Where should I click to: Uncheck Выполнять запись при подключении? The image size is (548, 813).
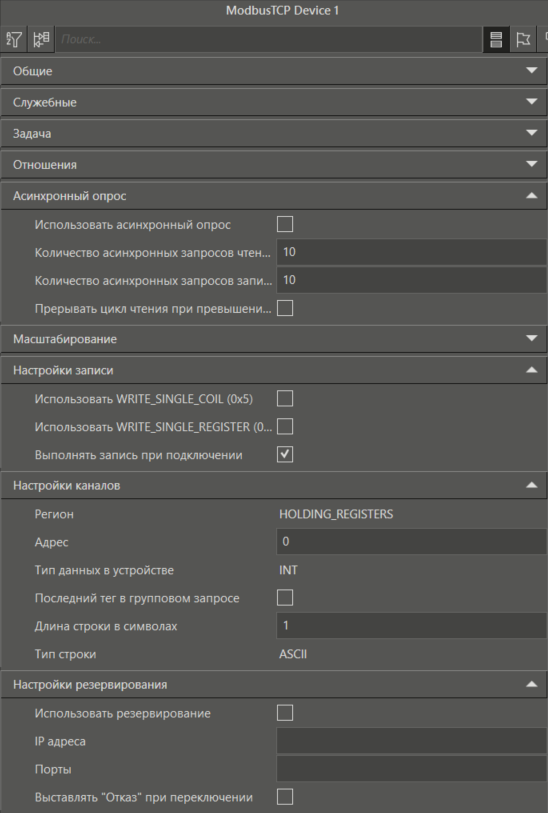285,454
